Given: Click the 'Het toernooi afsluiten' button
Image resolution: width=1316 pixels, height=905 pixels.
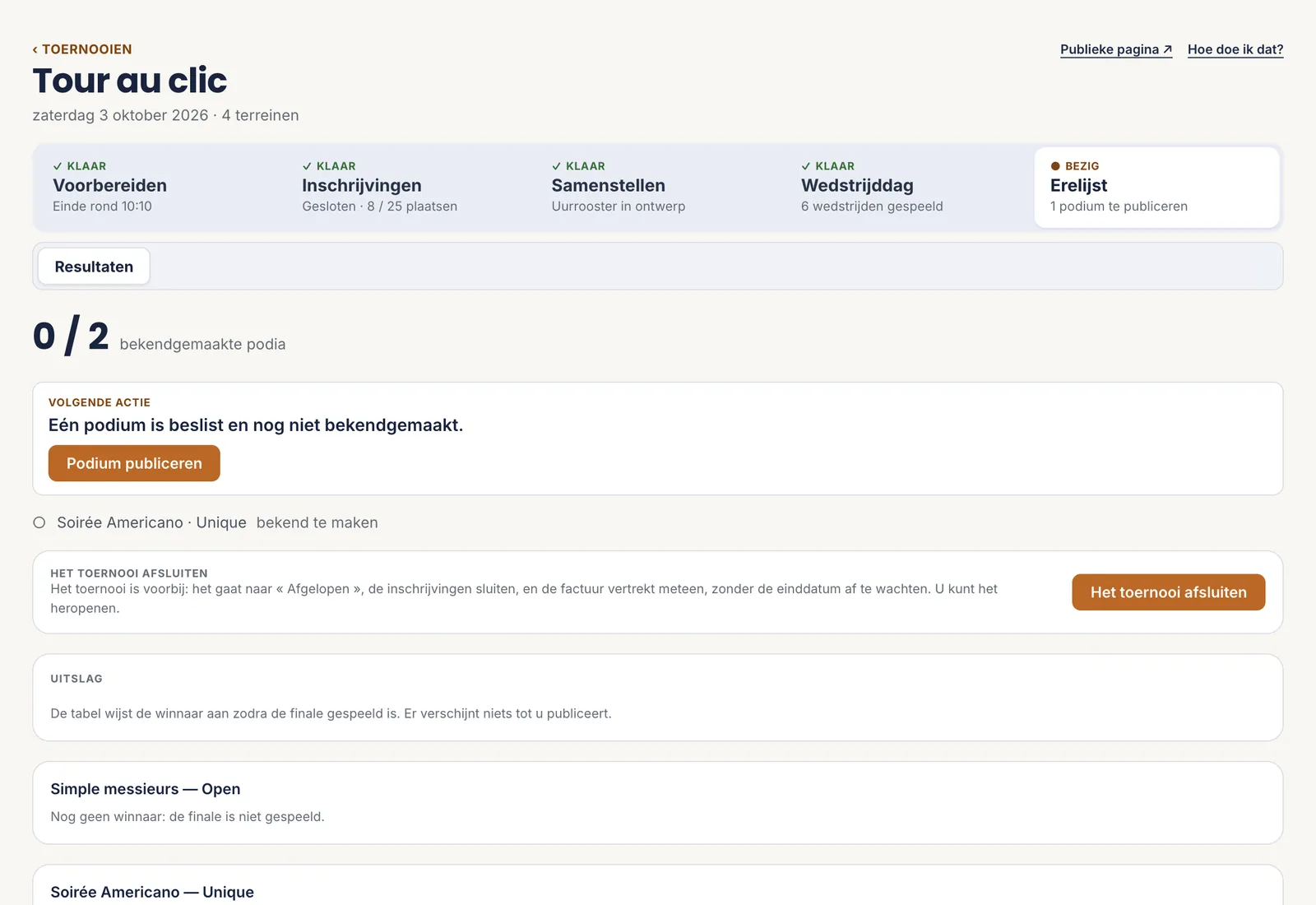Looking at the screenshot, I should [x=1168, y=592].
